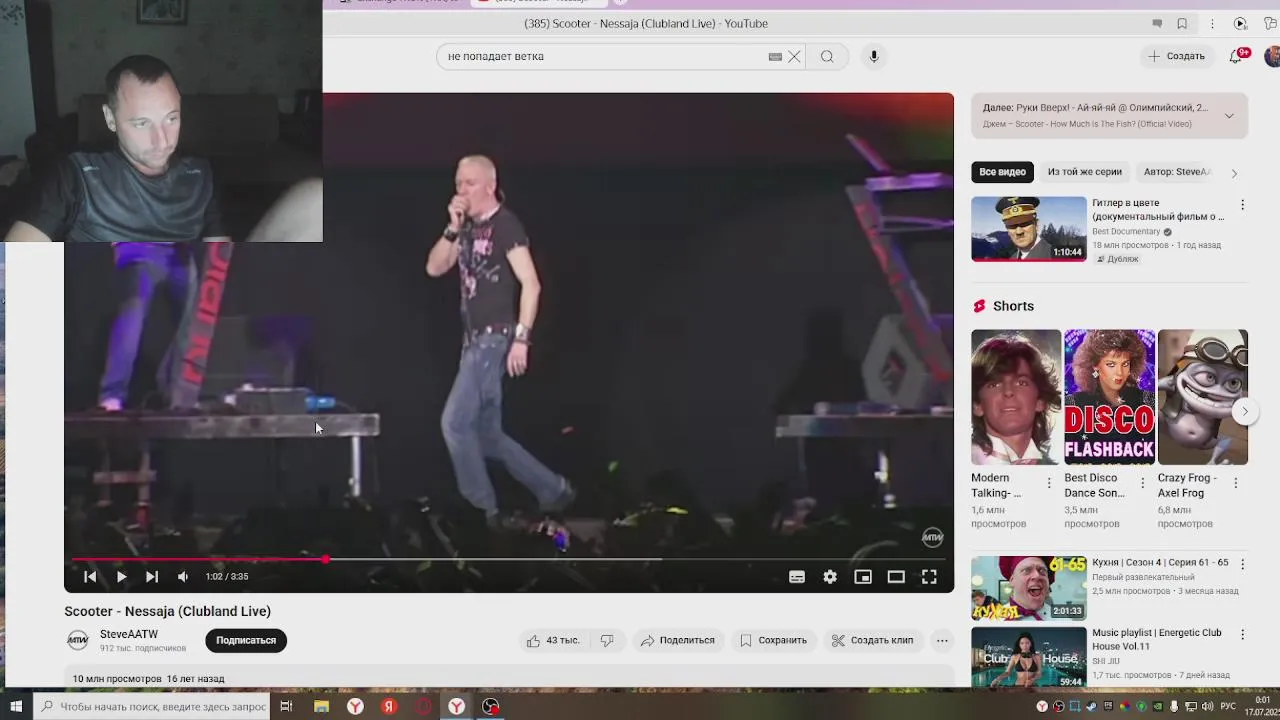Select the 'Все видео' filter chip
This screenshot has width=1280, height=720.
click(1002, 172)
